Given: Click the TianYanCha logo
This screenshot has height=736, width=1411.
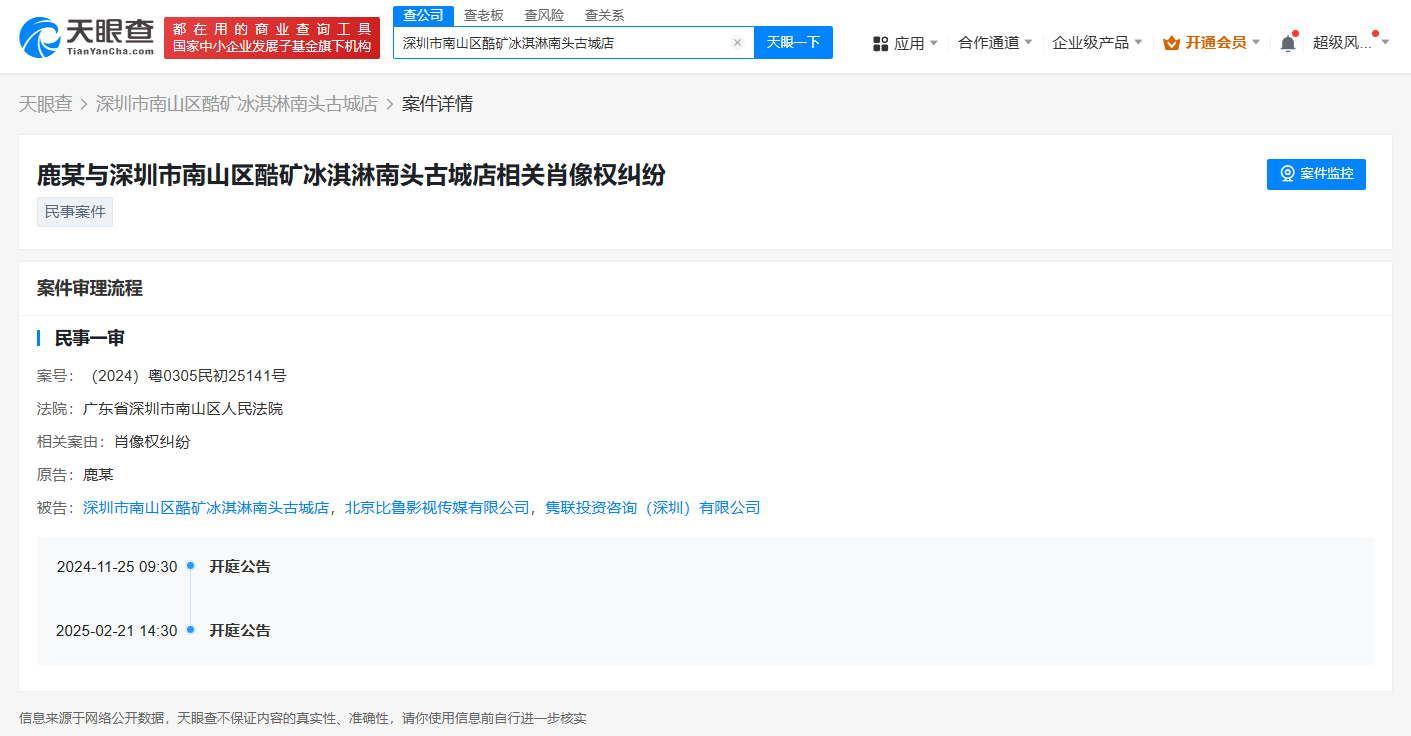Looking at the screenshot, I should 86,38.
